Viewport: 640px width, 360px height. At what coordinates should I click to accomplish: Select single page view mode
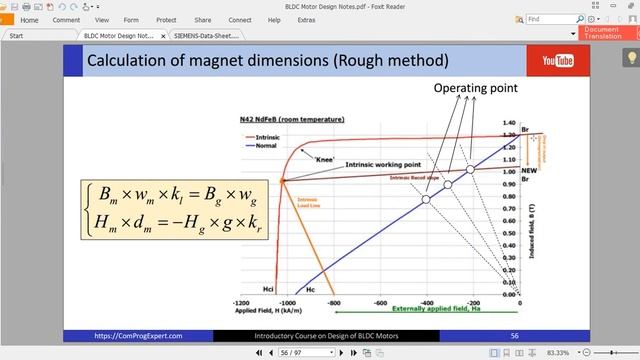[494, 353]
